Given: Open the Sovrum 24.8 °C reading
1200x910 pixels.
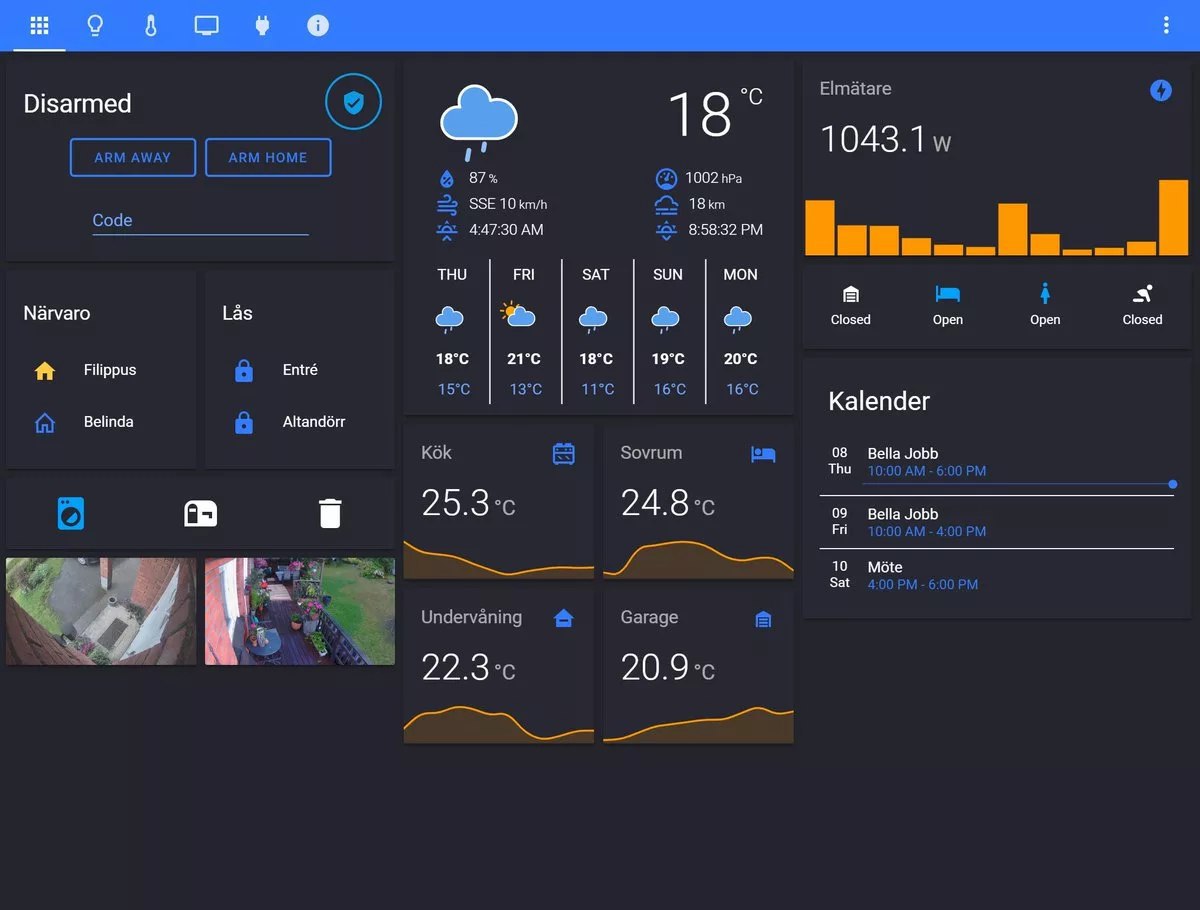Looking at the screenshot, I should coord(667,503).
